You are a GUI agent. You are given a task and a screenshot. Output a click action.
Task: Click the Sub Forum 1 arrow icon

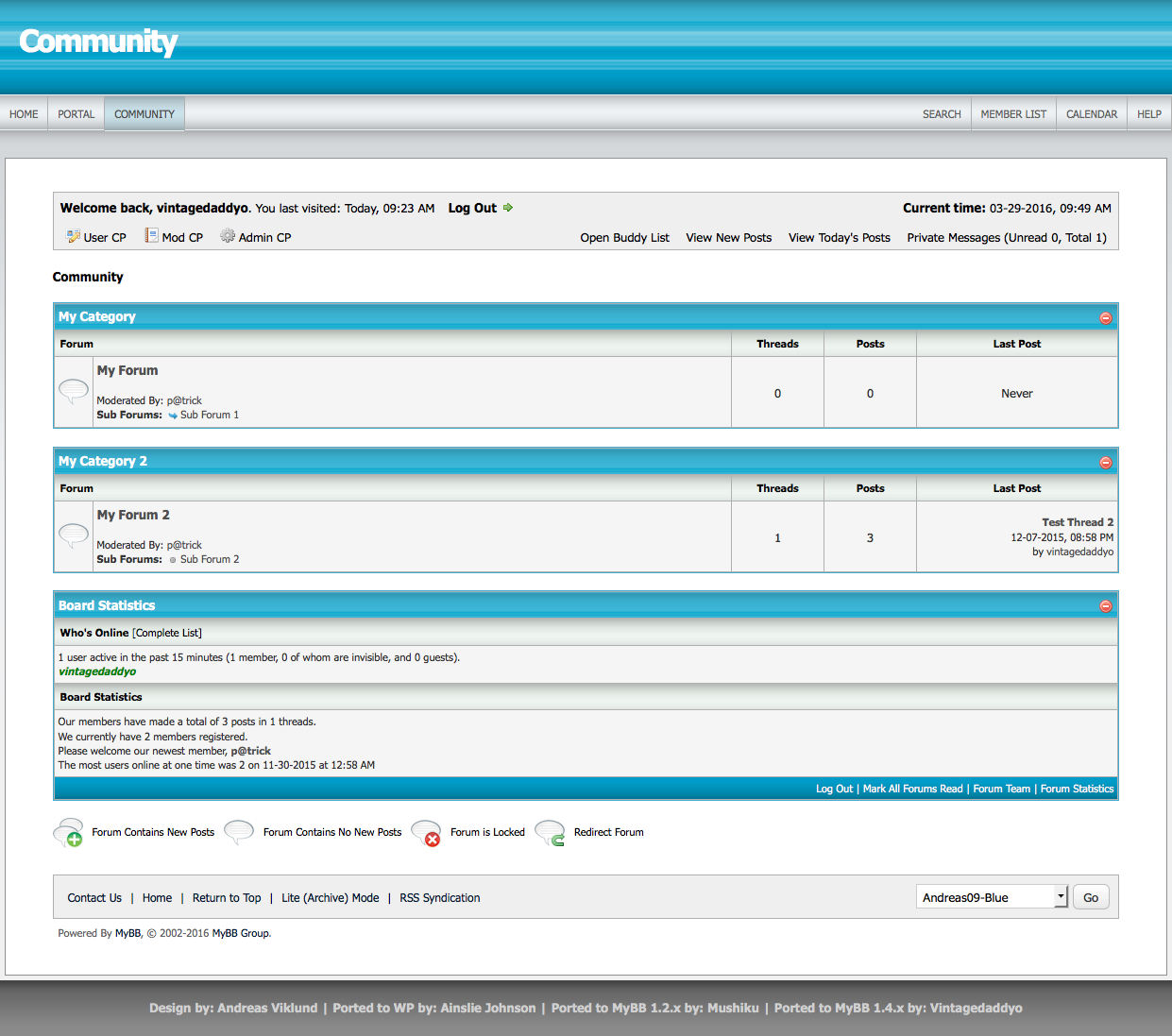point(173,416)
